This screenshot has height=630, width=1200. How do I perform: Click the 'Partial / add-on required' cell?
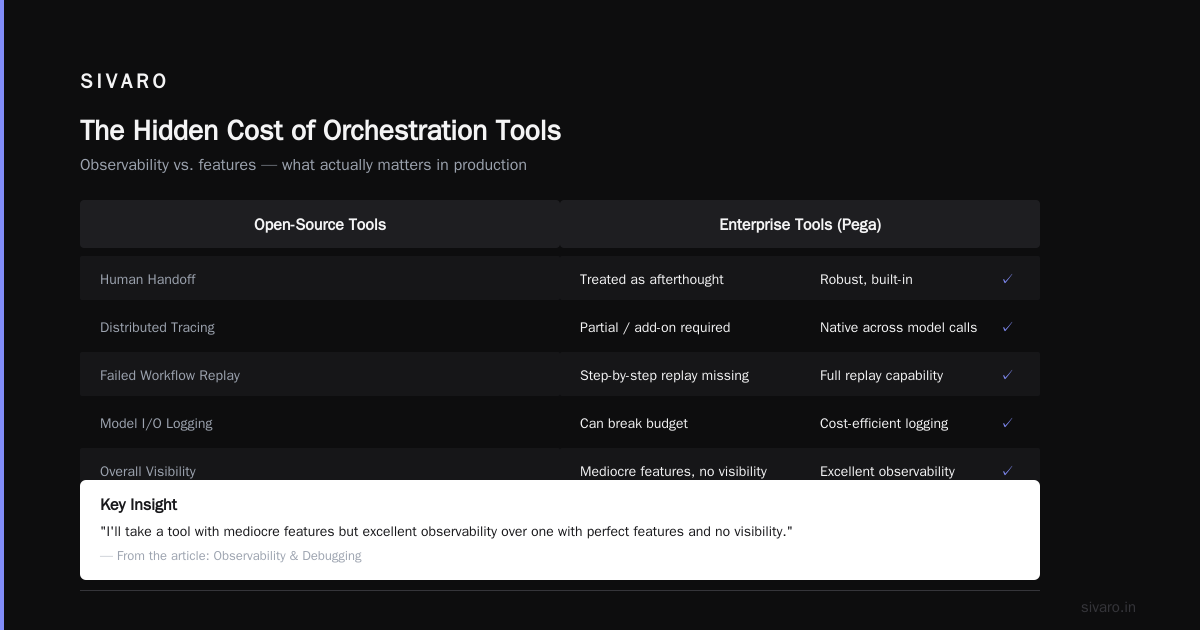pyautogui.click(x=655, y=327)
